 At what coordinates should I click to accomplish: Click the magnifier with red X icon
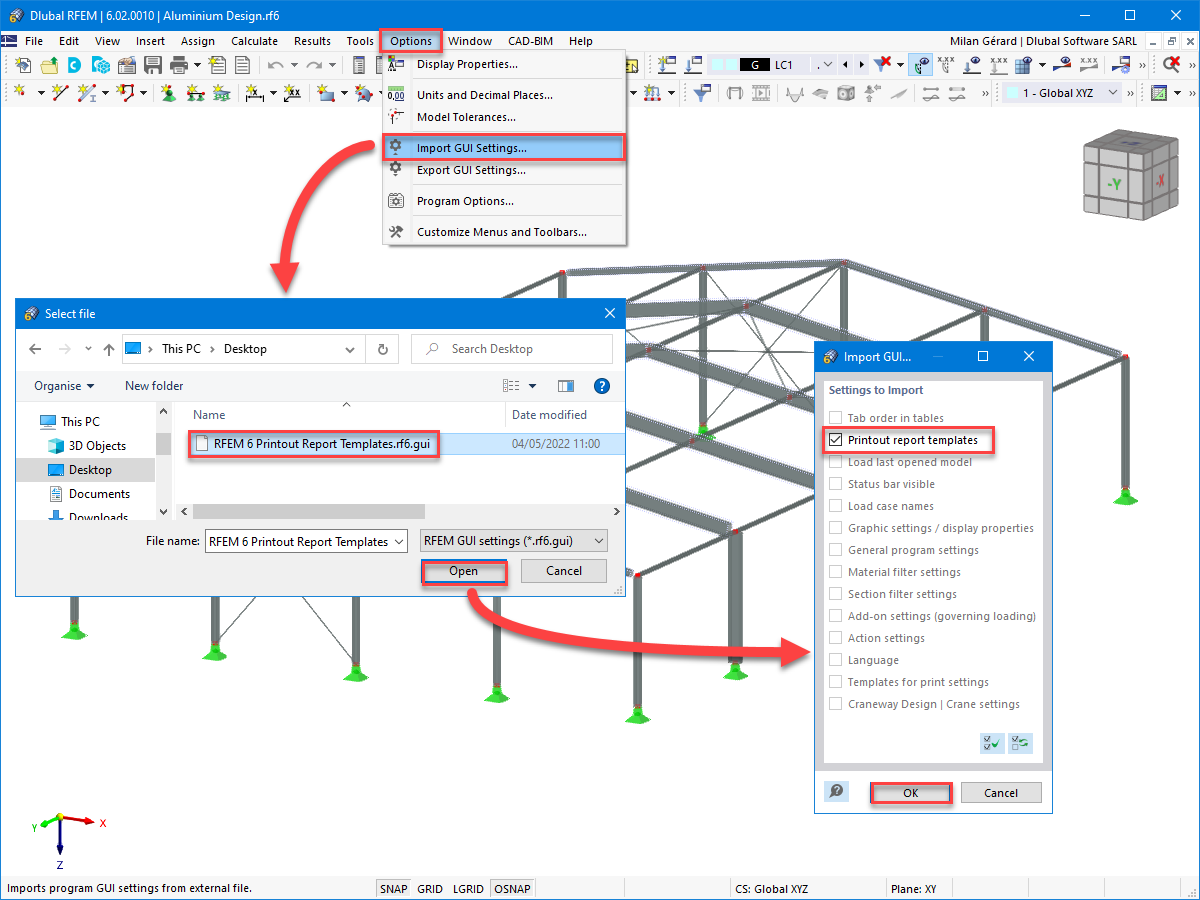click(1171, 65)
